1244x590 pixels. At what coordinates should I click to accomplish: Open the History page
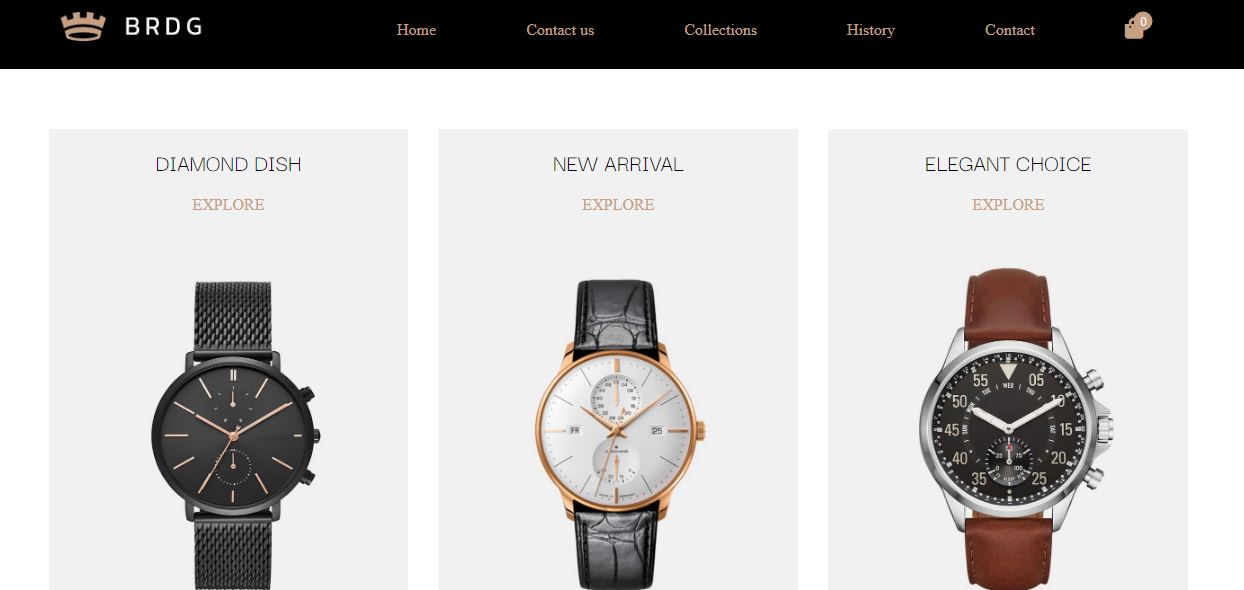(870, 30)
